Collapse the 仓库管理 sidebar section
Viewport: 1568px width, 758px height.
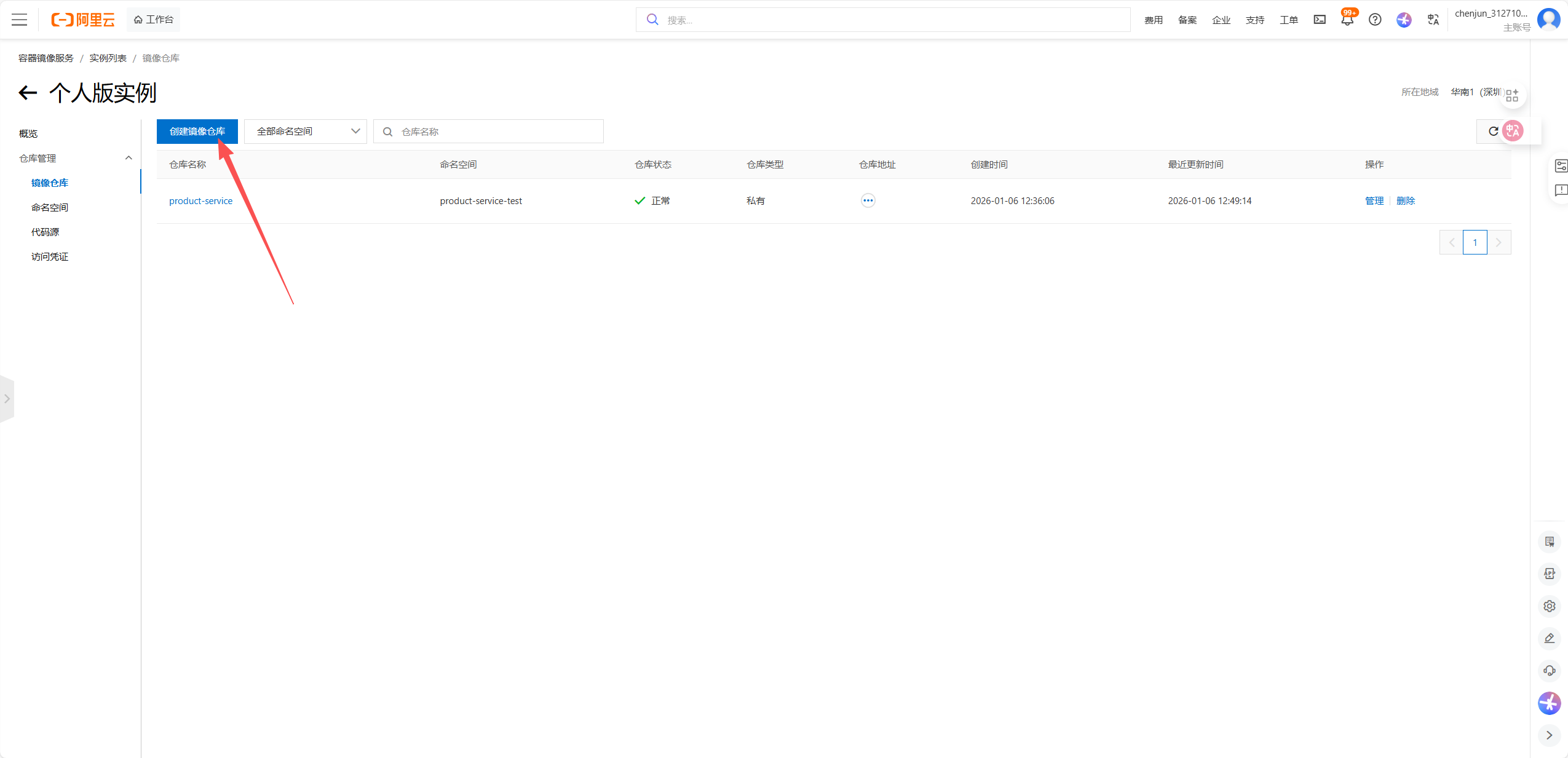[129, 158]
